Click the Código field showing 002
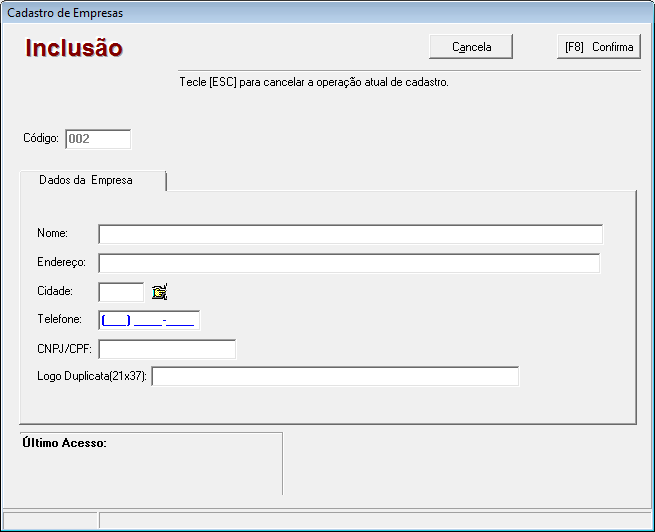The width and height of the screenshot is (655, 532). click(98, 139)
